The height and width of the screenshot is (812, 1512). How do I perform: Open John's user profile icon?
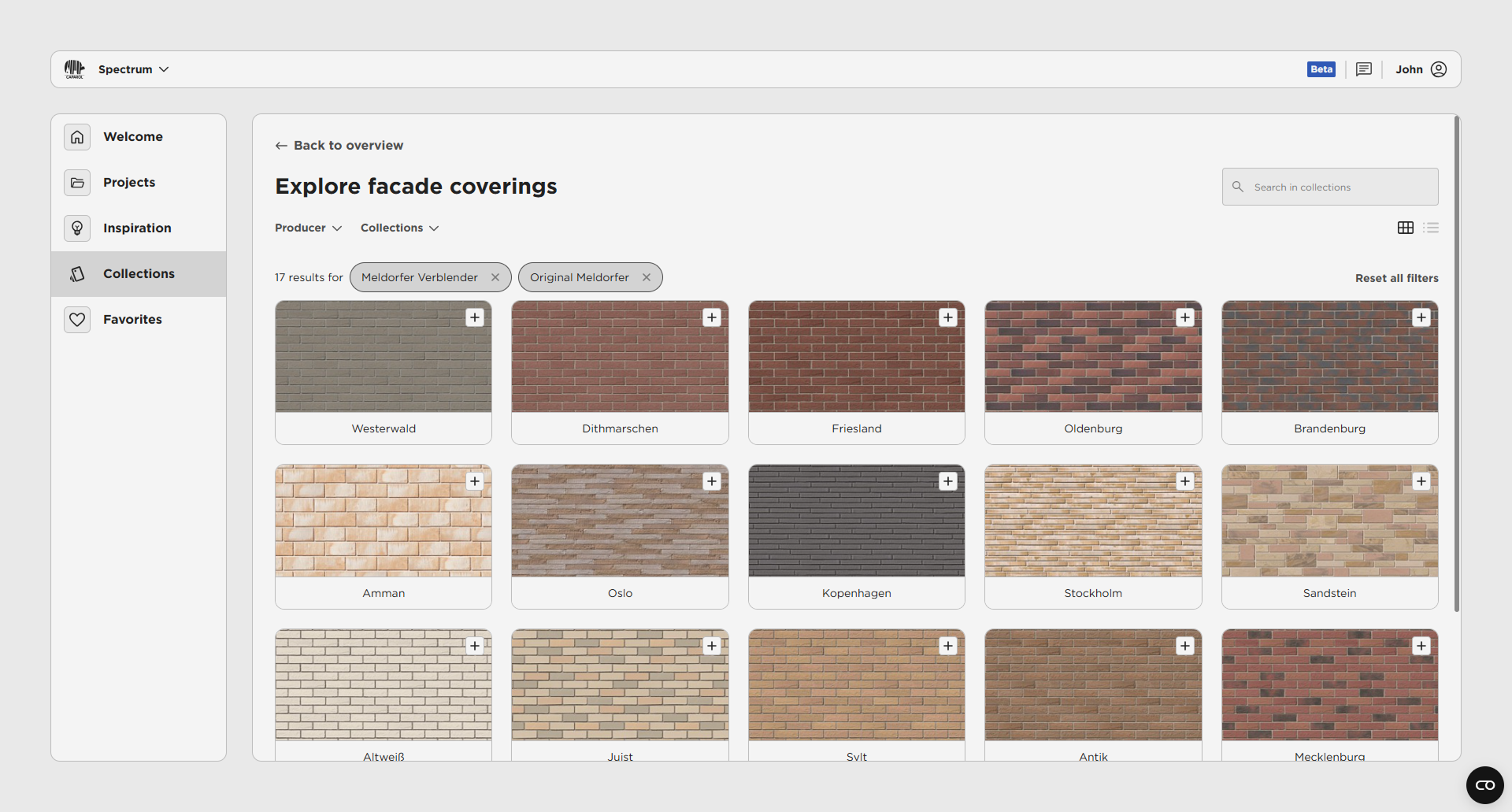coord(1439,69)
